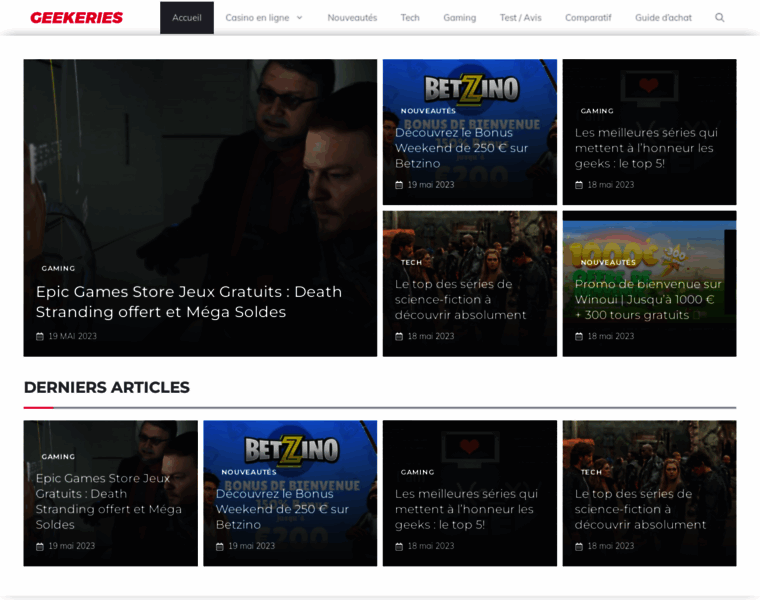Screen dimensions: 760x600
Task: Click the Betzino logo image in top grid
Action: [x=472, y=89]
